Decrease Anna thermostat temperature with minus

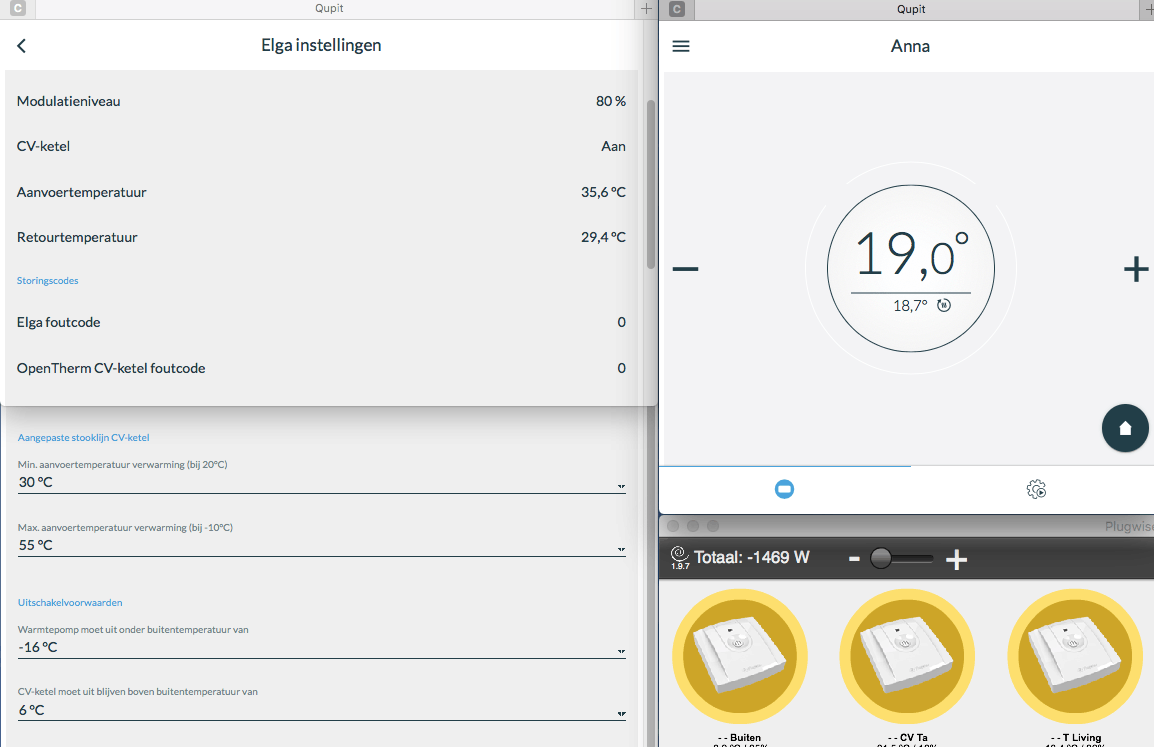685,269
